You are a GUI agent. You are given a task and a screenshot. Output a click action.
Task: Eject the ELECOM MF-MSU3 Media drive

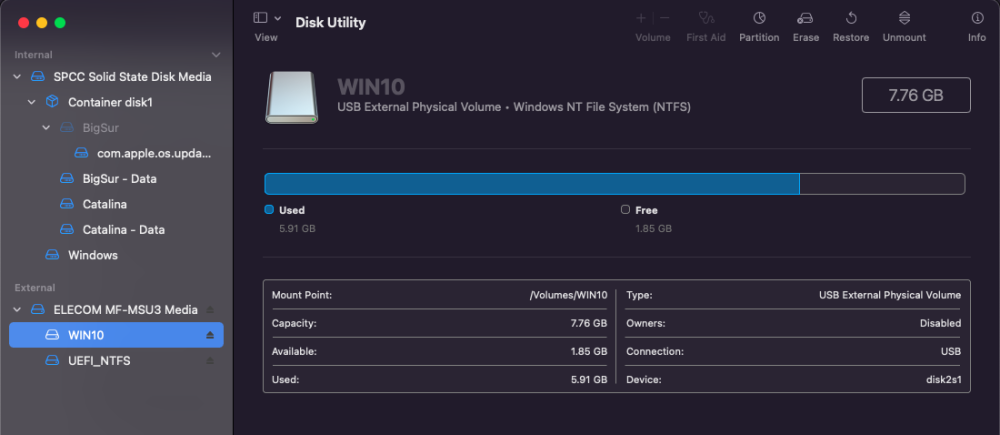pyautogui.click(x=210, y=309)
